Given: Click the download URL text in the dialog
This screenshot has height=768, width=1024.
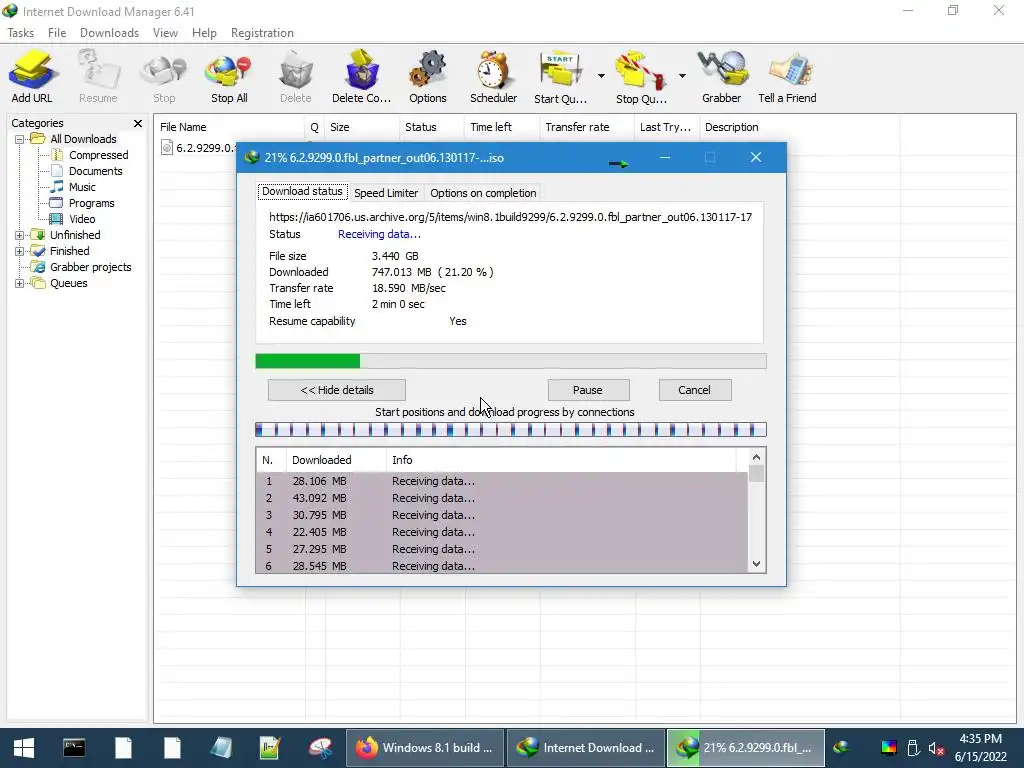Looking at the screenshot, I should (x=510, y=217).
